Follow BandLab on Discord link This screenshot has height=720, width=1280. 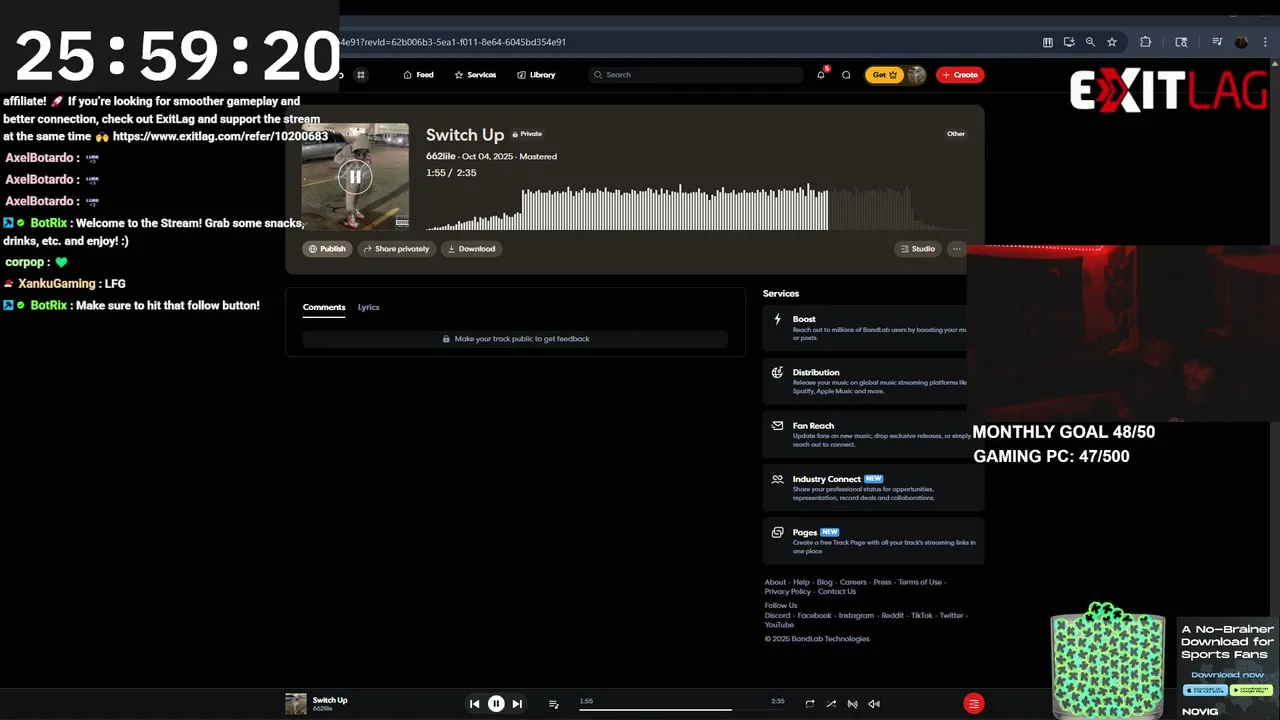pos(777,616)
